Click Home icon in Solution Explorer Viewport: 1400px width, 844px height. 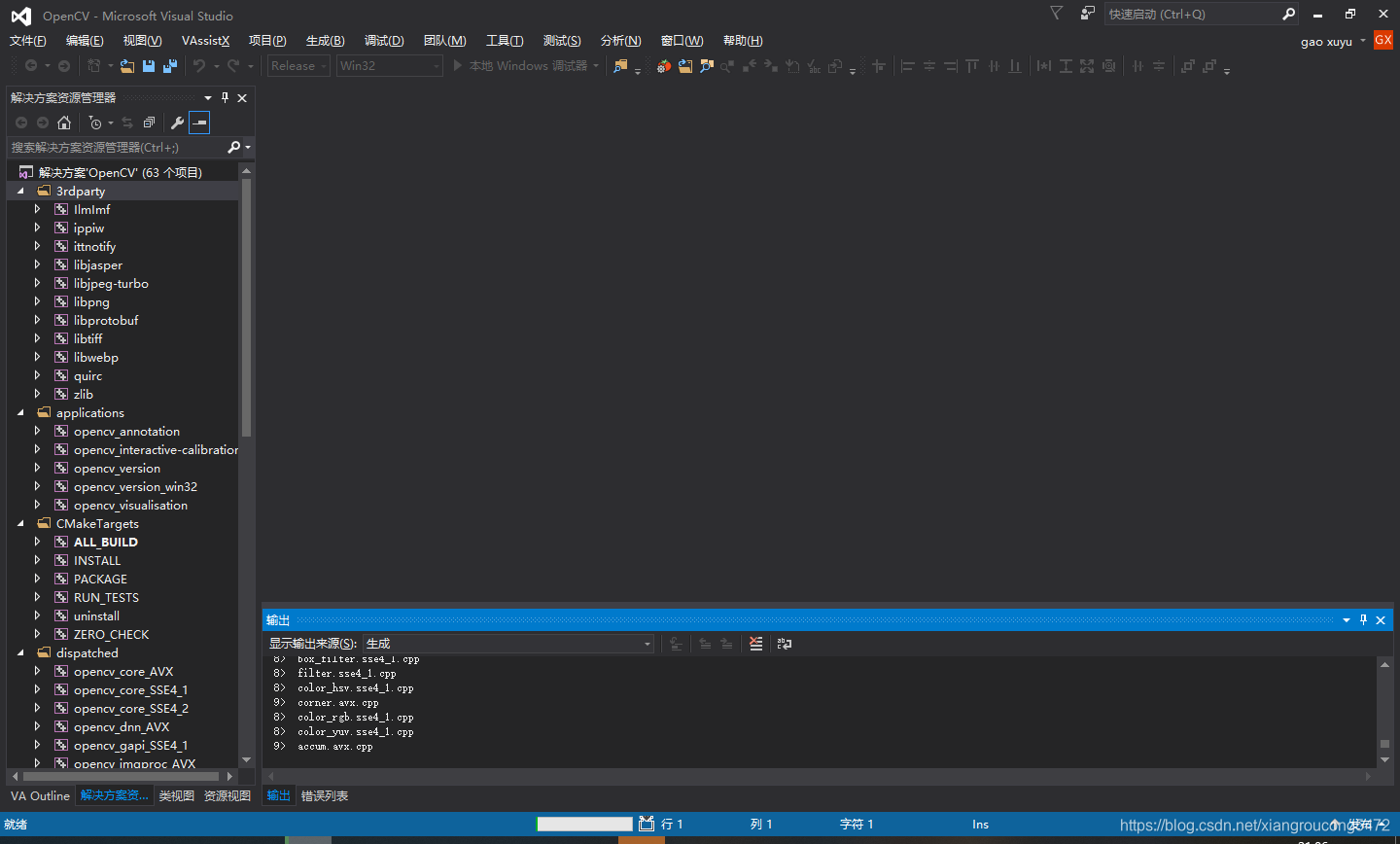64,123
